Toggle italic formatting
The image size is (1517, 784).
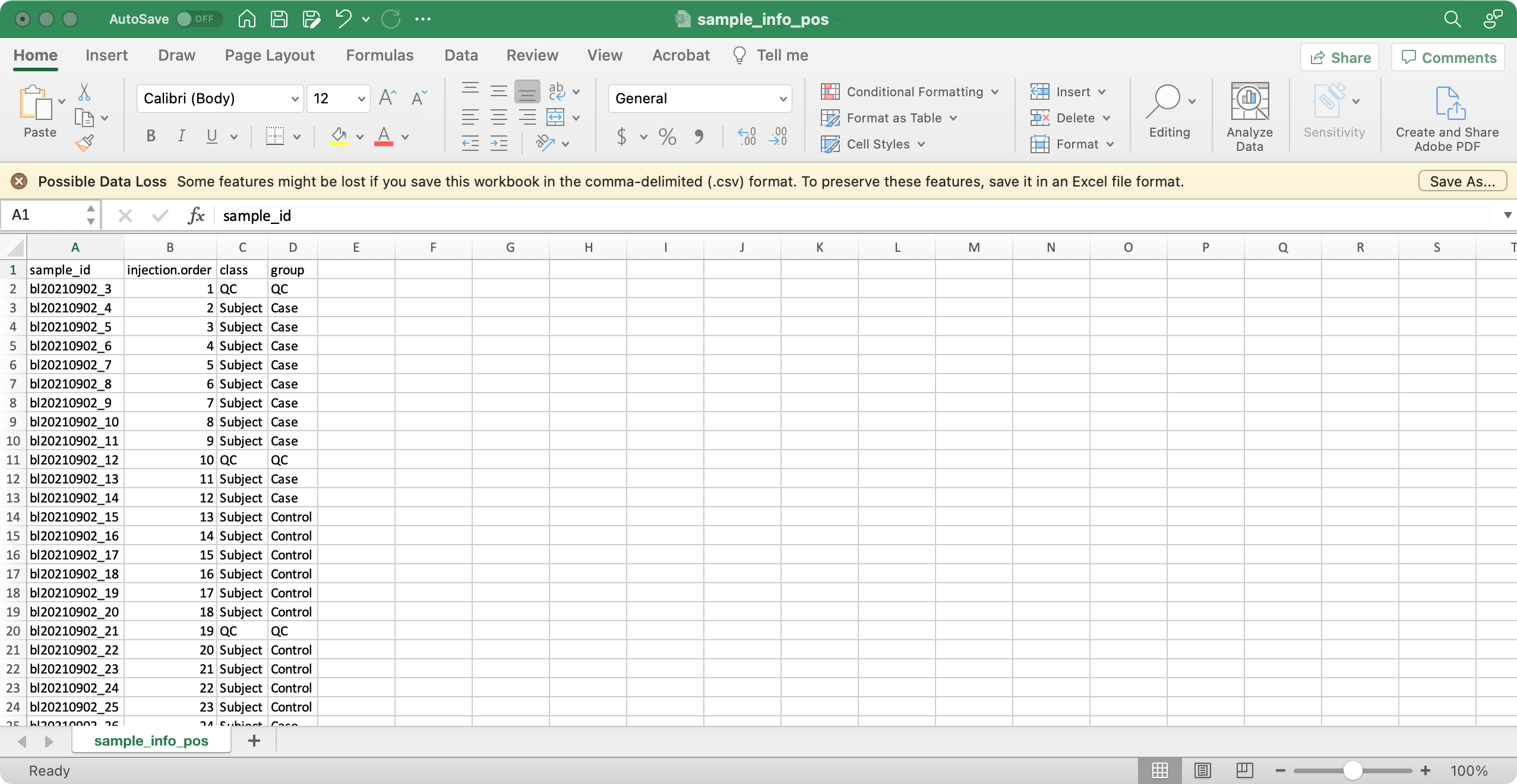point(181,137)
